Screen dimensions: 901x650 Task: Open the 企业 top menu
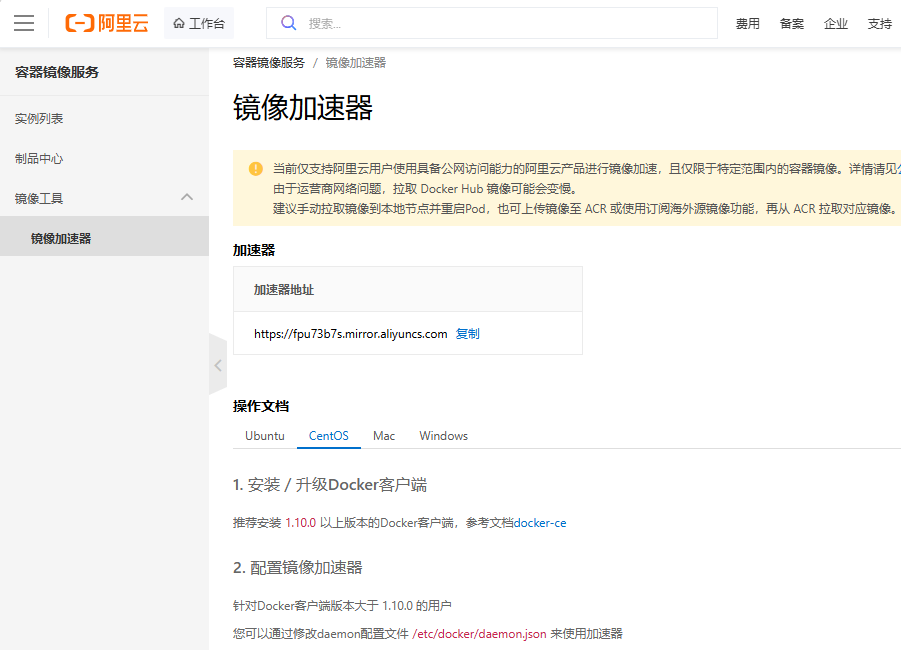(x=836, y=24)
